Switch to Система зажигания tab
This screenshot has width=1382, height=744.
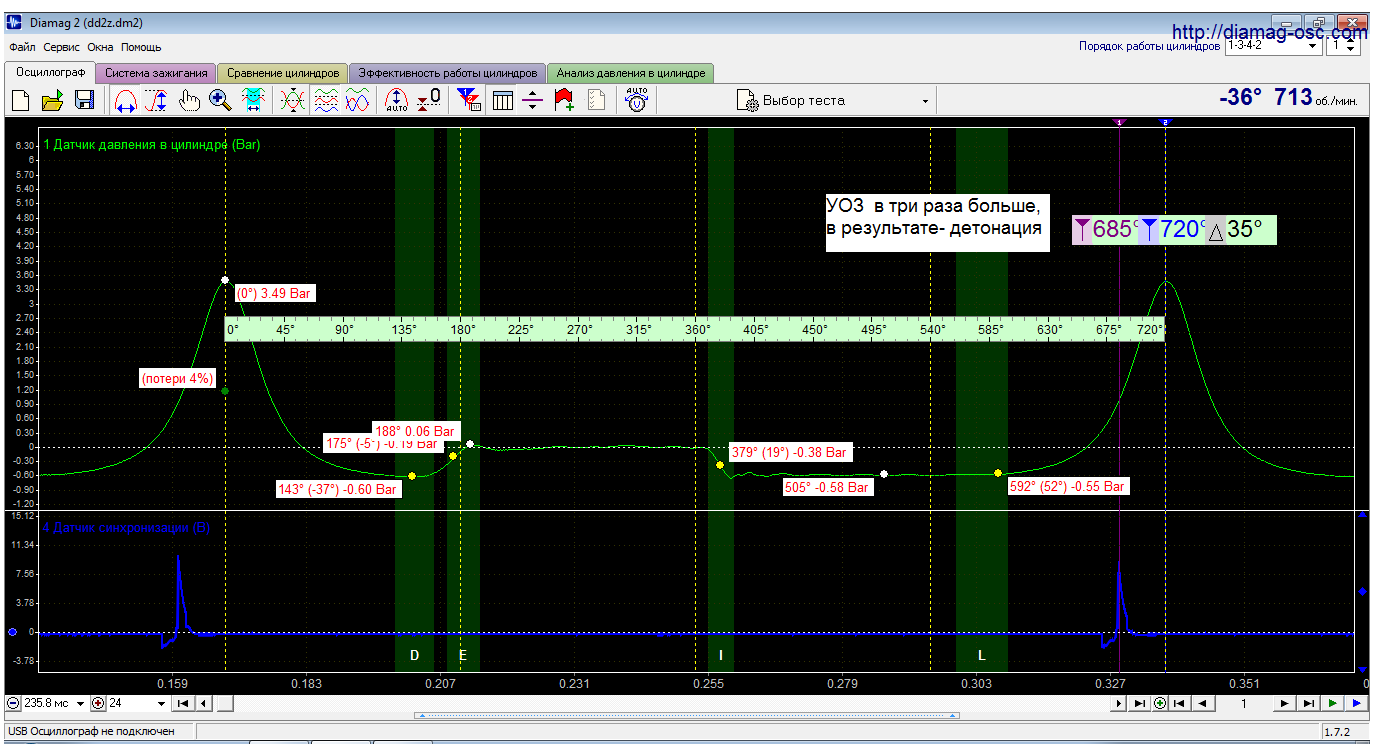point(156,73)
